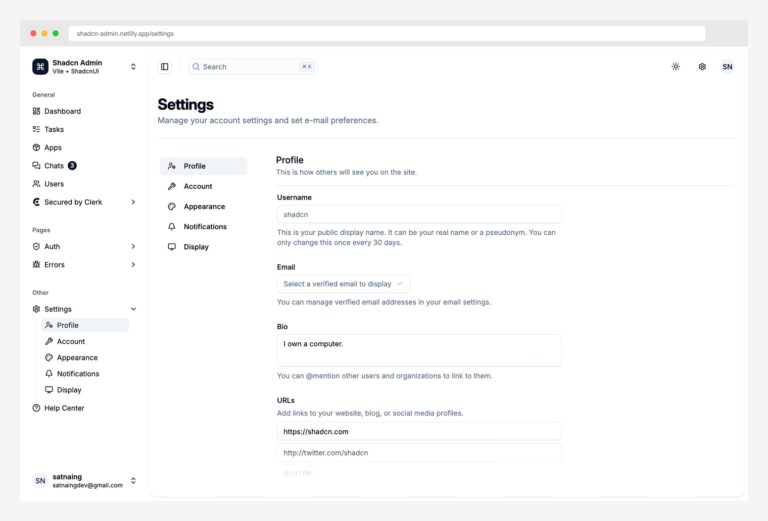Screen dimensions: 768x521
Task: Click the Auth shield icon
Action: click(x=36, y=246)
